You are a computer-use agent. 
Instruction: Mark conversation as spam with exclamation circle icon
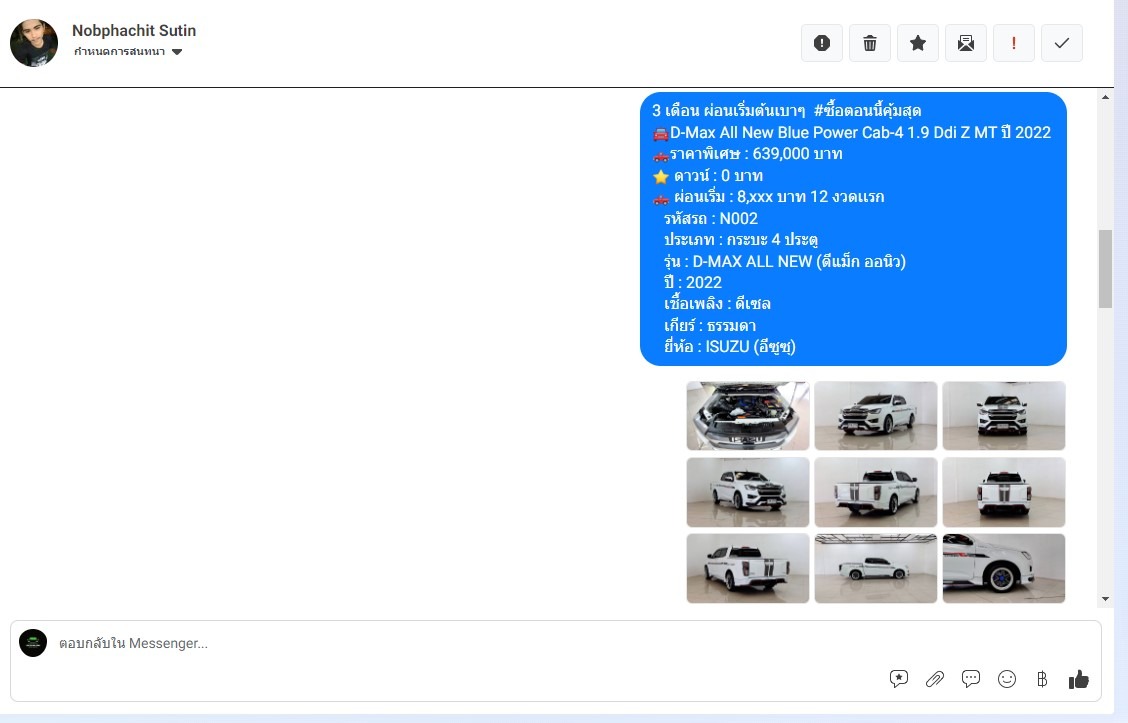822,43
